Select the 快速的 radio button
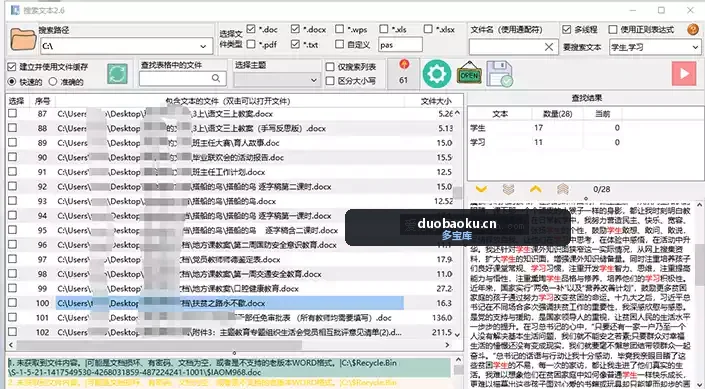This screenshot has width=705, height=389. [12, 82]
